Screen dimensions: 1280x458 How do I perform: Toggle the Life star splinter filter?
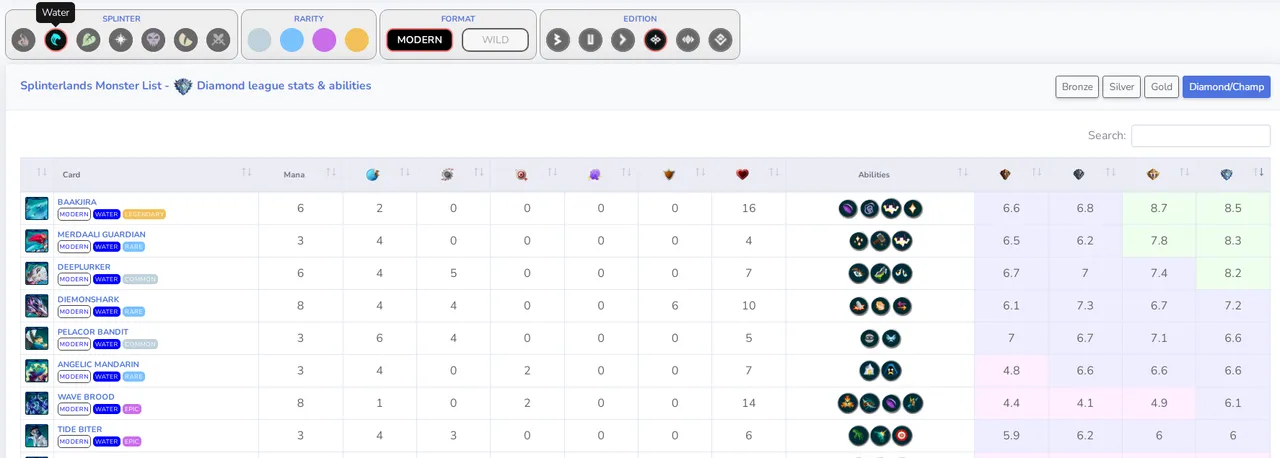click(x=121, y=40)
